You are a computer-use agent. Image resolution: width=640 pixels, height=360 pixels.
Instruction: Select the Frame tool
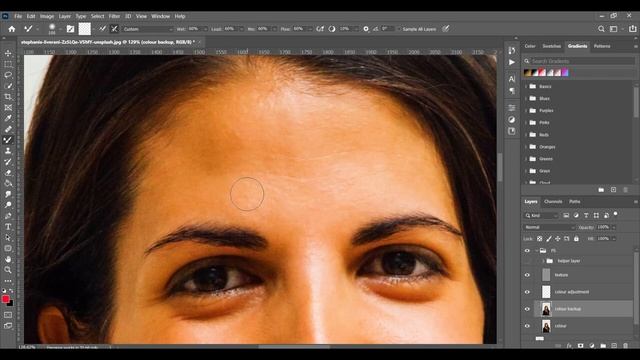pyautogui.click(x=8, y=108)
